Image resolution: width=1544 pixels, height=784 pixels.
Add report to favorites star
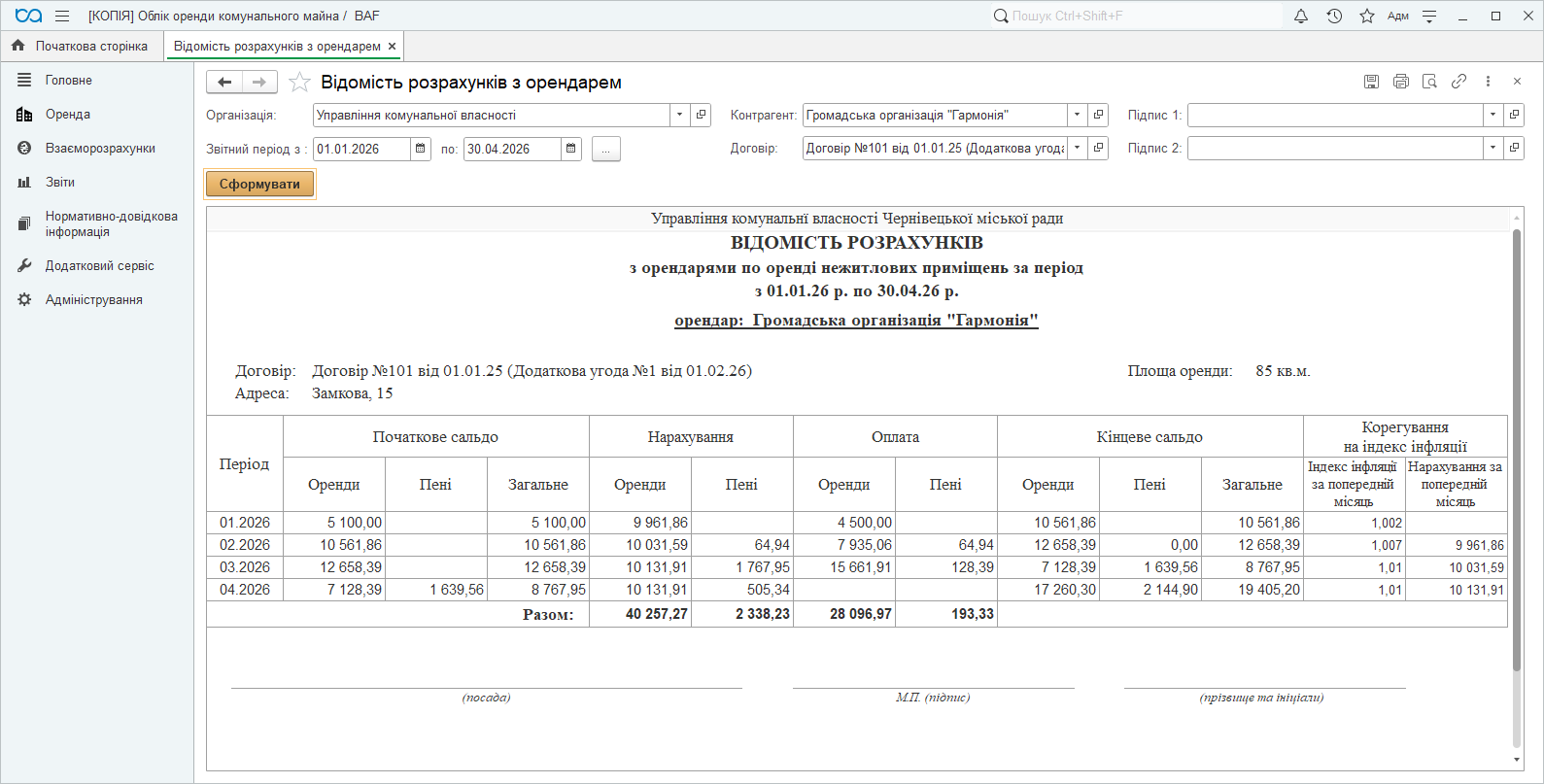click(x=299, y=83)
